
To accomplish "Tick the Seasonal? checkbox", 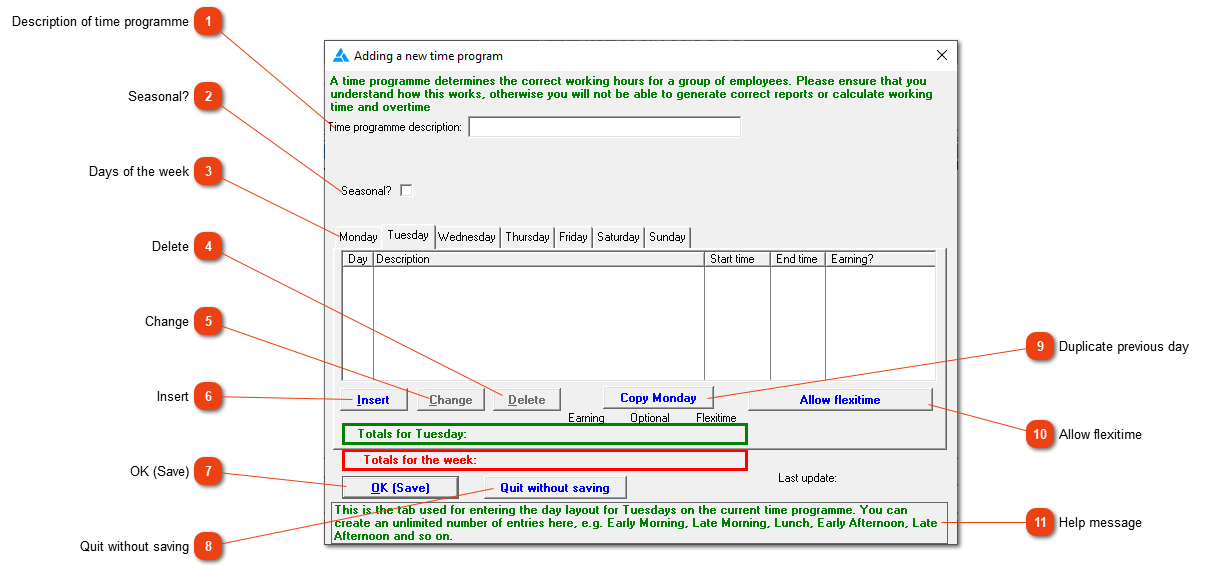I will (406, 190).
